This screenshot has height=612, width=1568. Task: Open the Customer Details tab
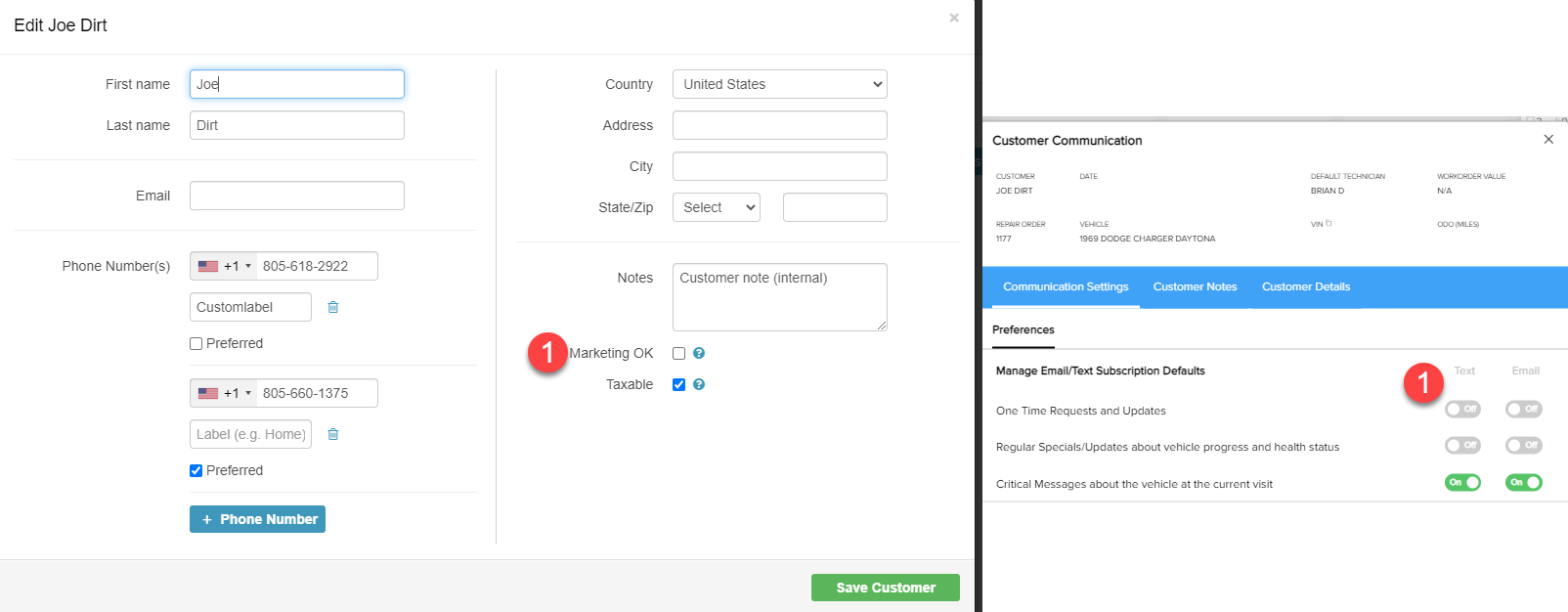click(x=1306, y=286)
